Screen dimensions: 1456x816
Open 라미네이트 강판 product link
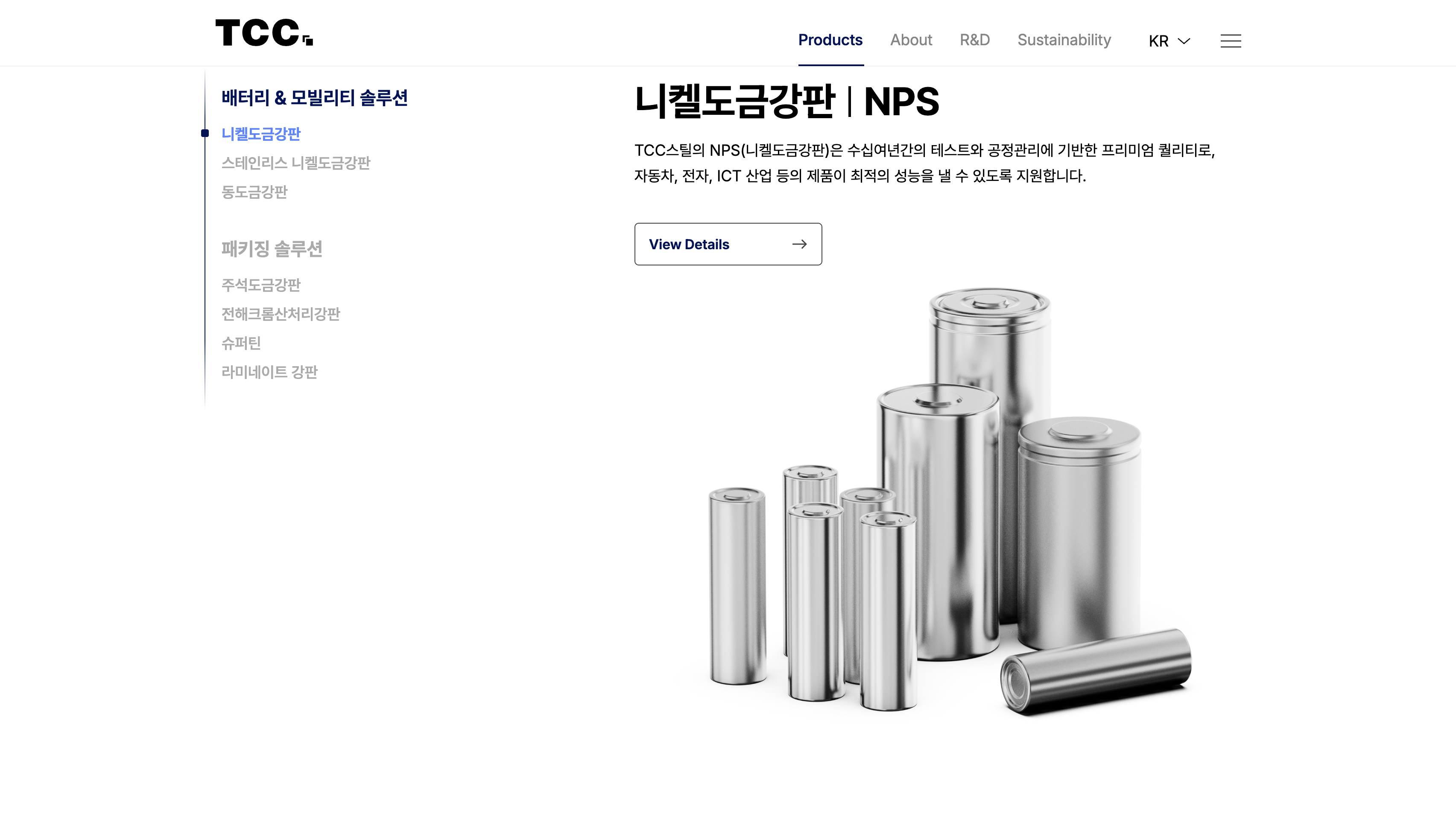click(269, 373)
